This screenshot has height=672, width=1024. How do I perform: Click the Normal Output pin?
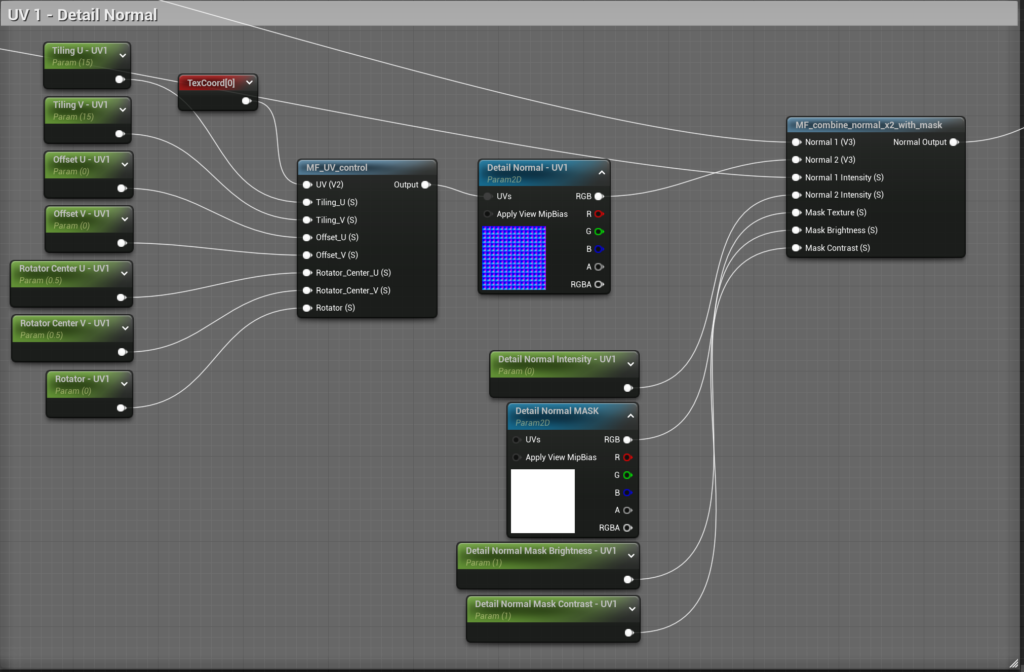954,142
